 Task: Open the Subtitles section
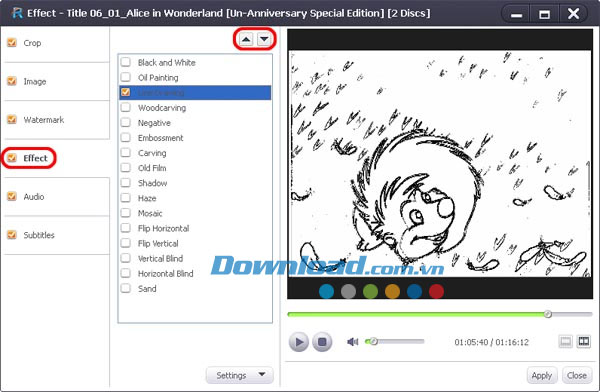[39, 235]
